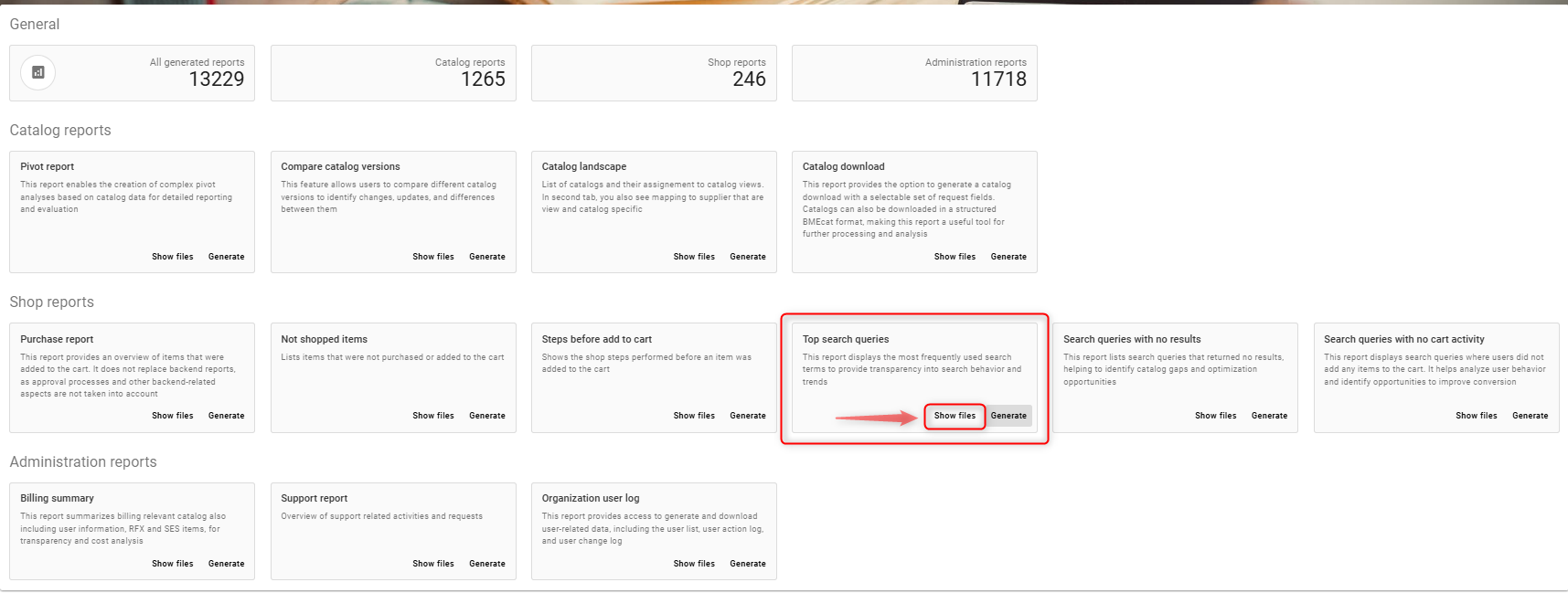Image resolution: width=1568 pixels, height=593 pixels.
Task: Show files for Steps before add to cart
Action: tap(694, 416)
